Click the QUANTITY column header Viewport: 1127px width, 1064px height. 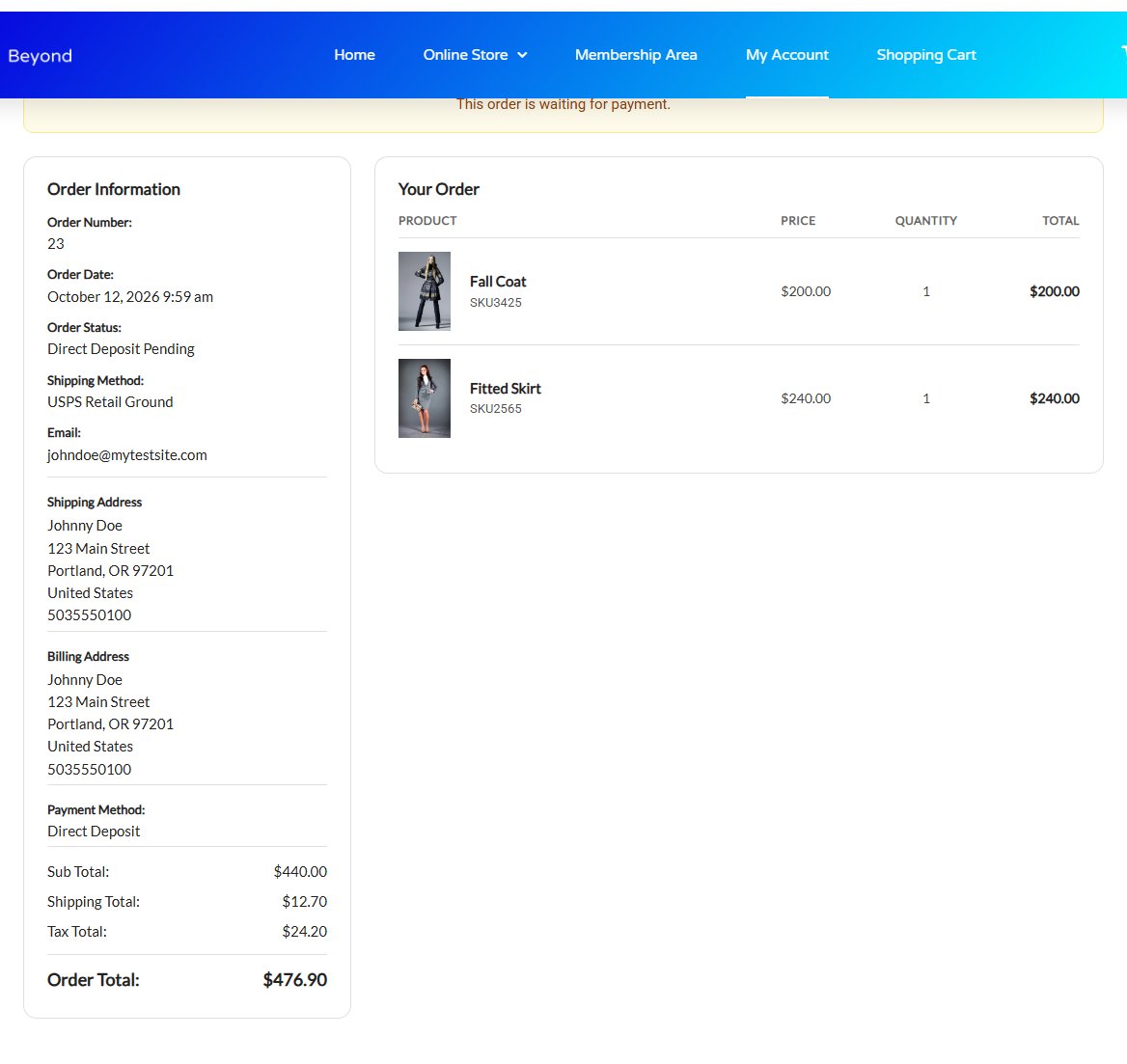925,221
